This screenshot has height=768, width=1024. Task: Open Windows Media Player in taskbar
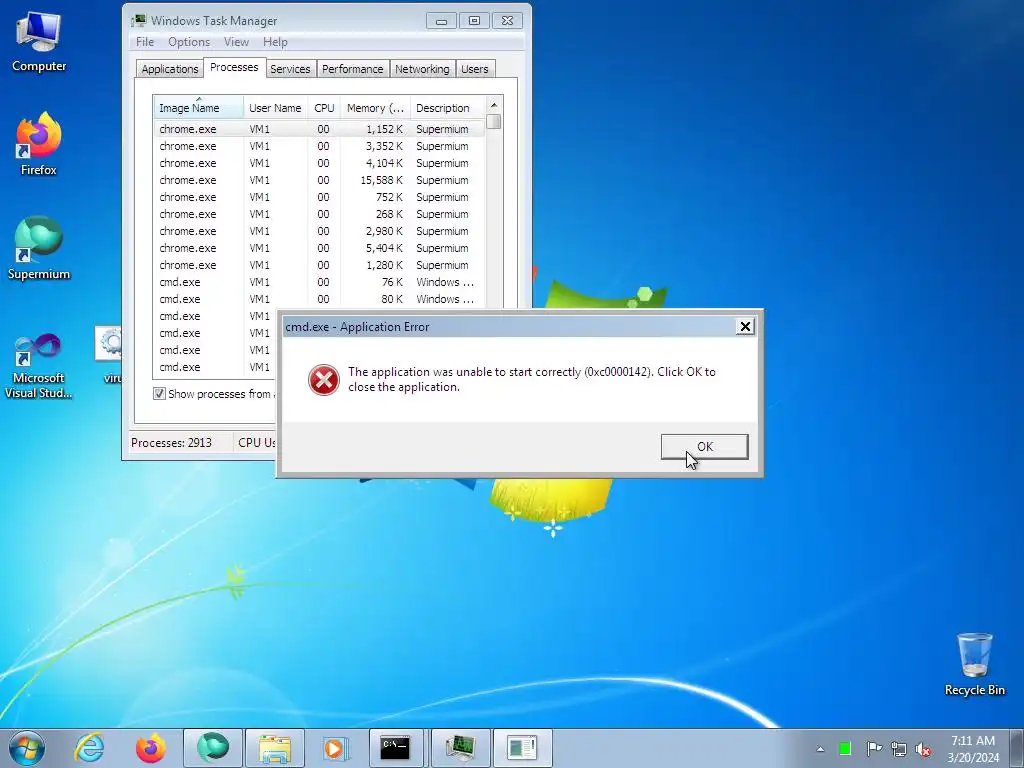pyautogui.click(x=336, y=748)
